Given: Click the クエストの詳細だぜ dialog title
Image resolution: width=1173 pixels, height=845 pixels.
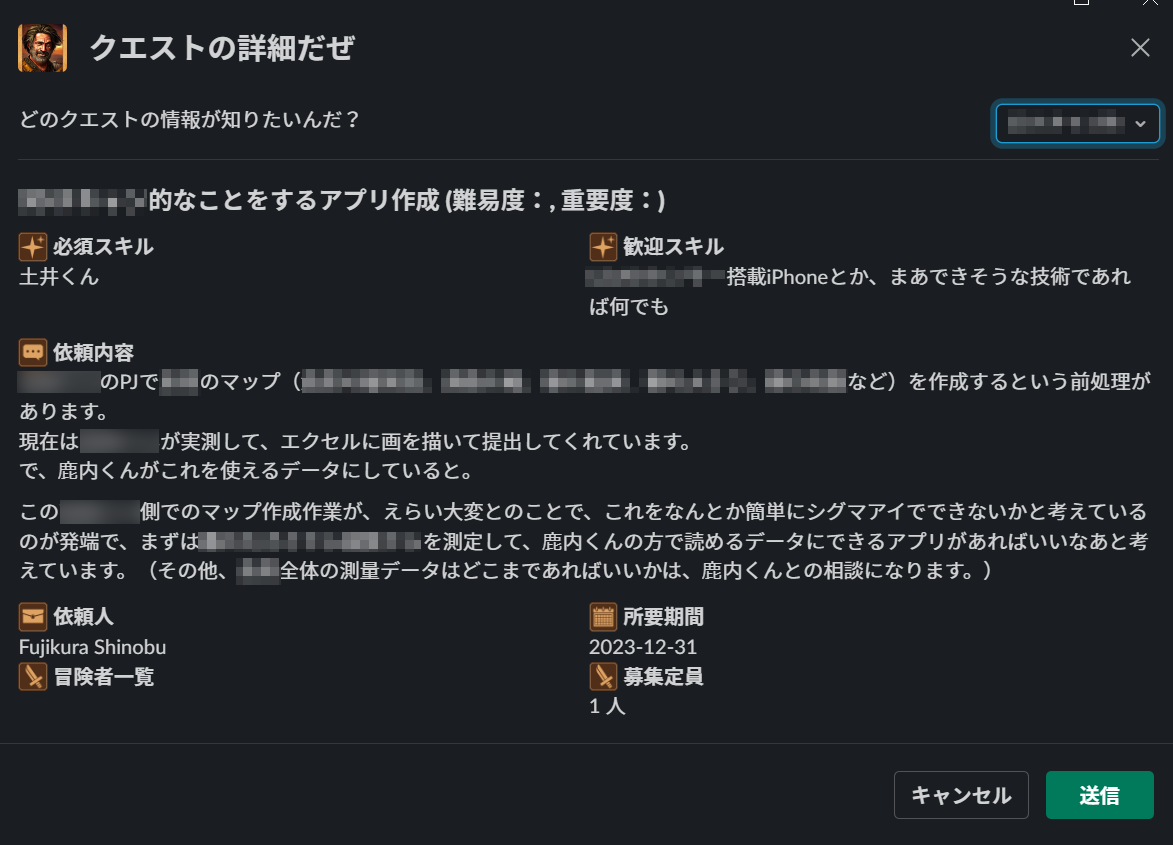Looking at the screenshot, I should [x=222, y=48].
